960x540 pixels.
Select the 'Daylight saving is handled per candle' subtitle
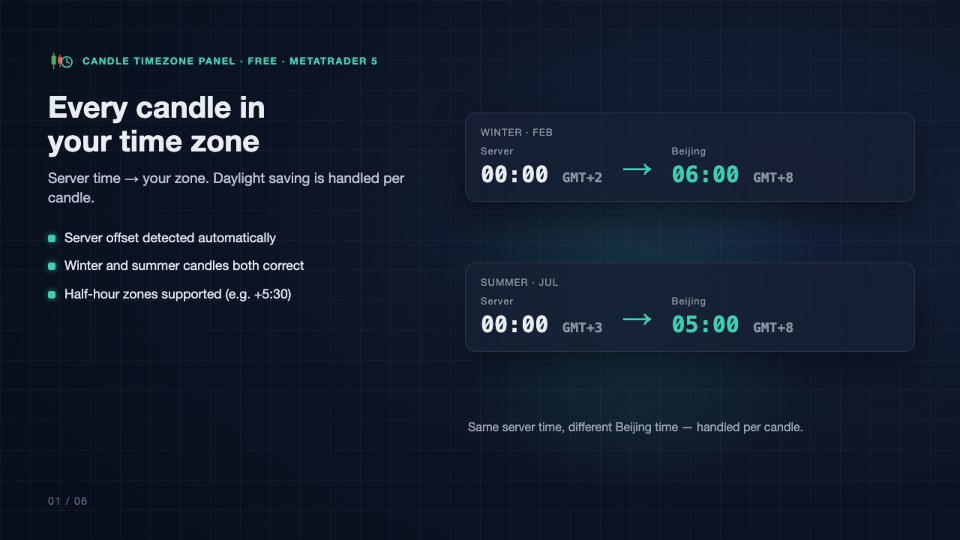pos(226,188)
